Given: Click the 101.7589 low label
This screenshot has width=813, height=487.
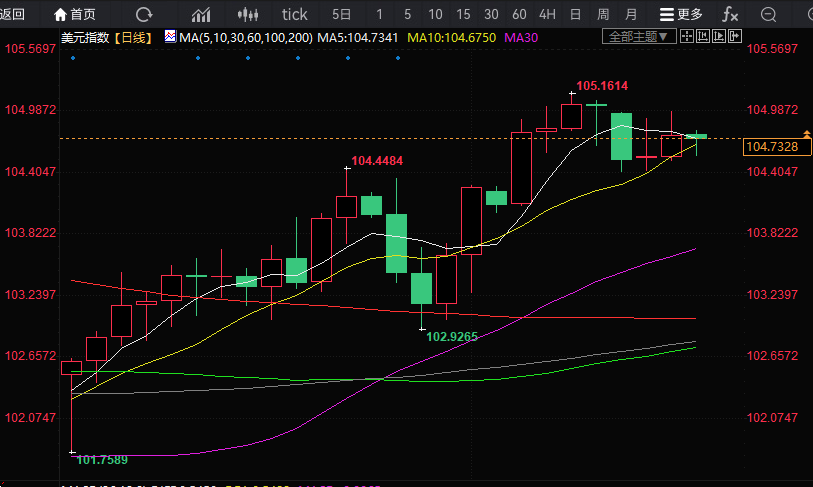Looking at the screenshot, I should [x=102, y=460].
